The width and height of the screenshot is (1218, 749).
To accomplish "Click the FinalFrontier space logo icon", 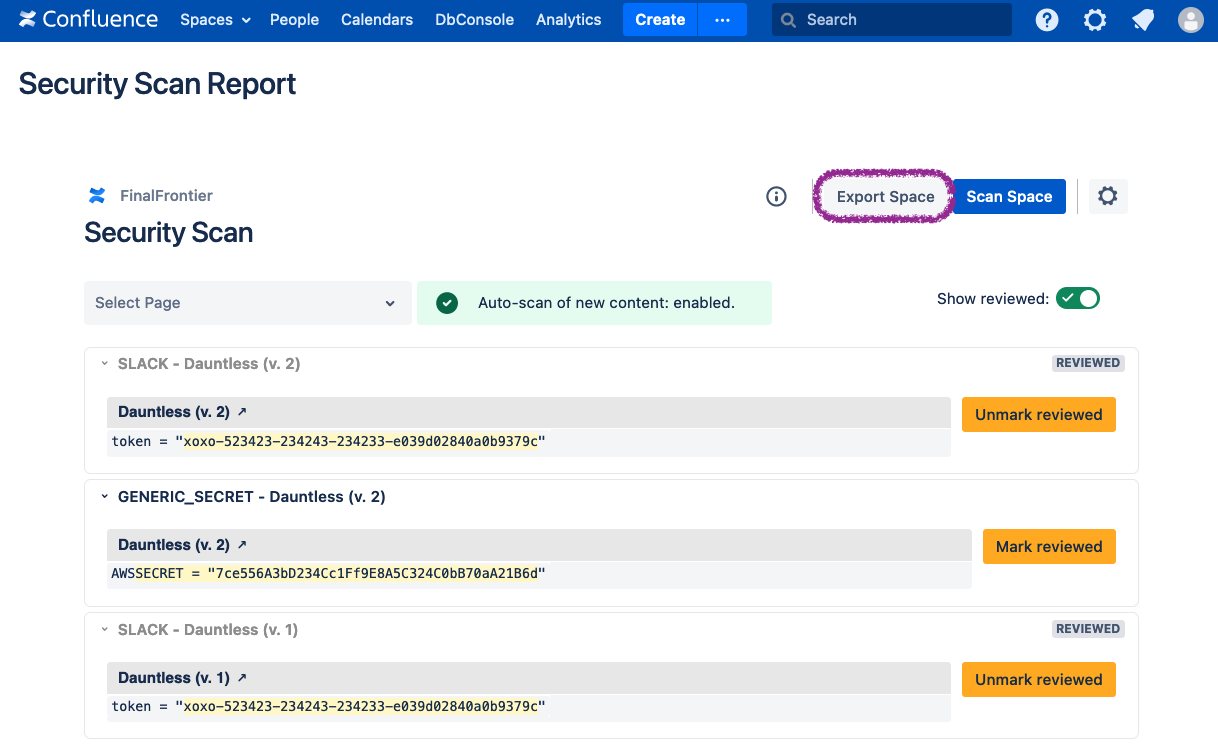I will click(x=97, y=196).
